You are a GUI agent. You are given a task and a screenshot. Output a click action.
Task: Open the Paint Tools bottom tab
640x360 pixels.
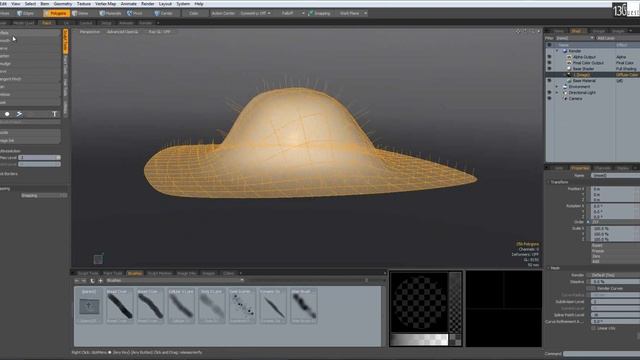[113, 273]
